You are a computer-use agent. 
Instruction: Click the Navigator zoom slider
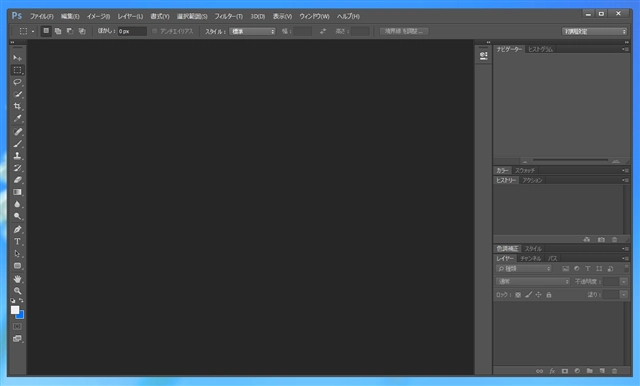click(x=570, y=160)
